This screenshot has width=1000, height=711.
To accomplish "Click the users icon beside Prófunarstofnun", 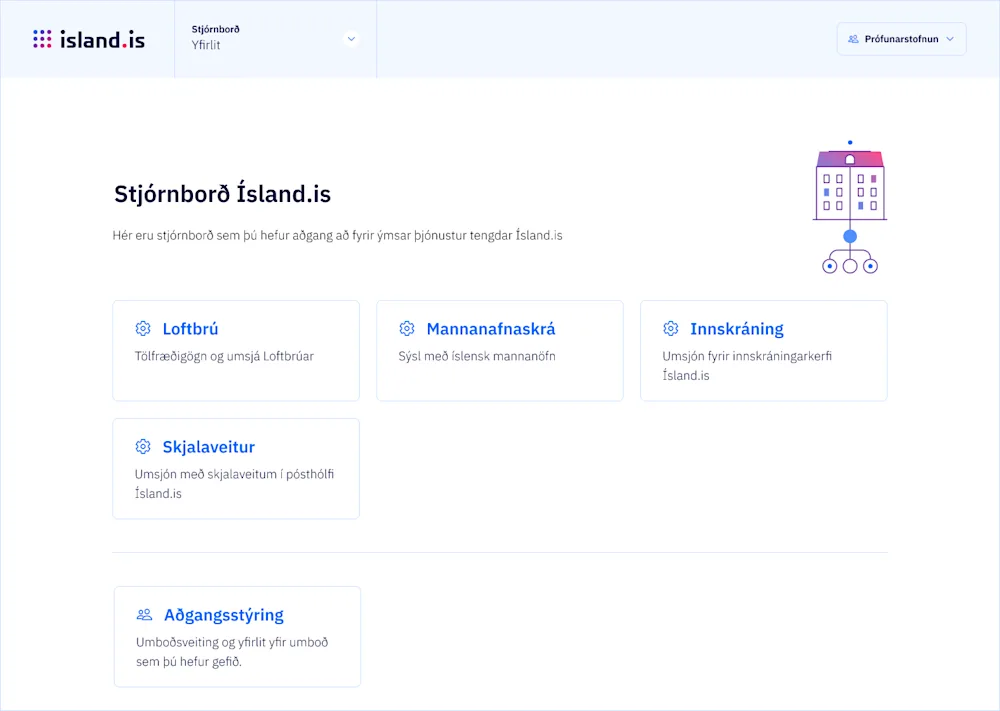I will click(x=853, y=39).
